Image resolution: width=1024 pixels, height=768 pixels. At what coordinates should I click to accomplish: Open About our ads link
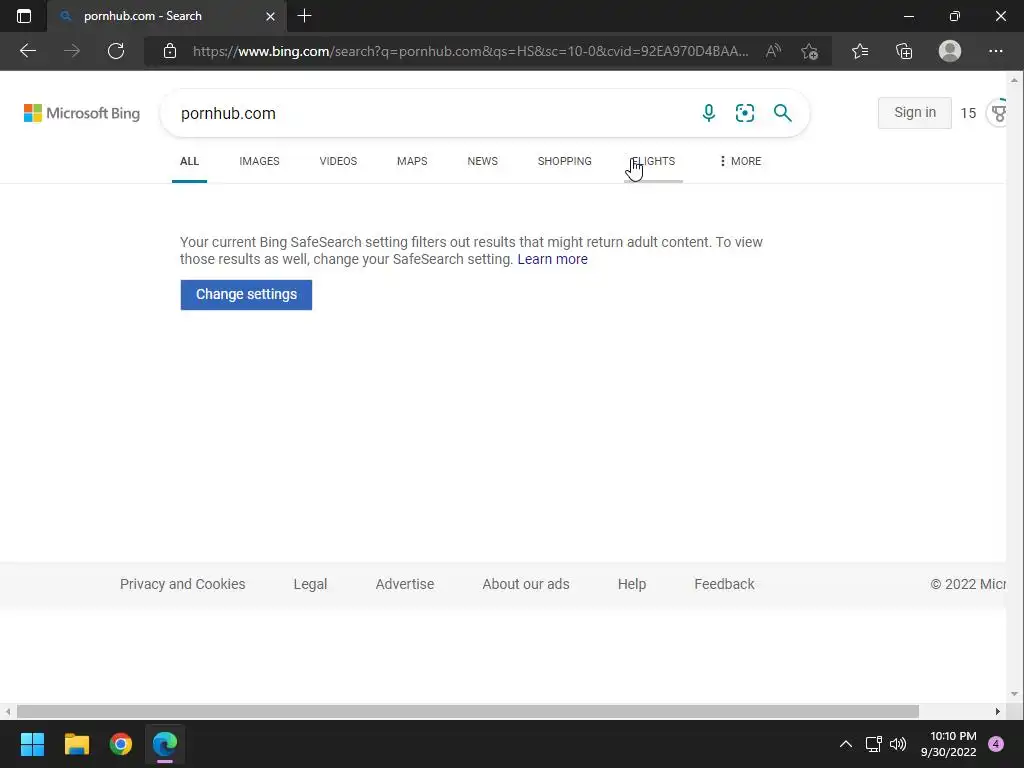tap(526, 584)
